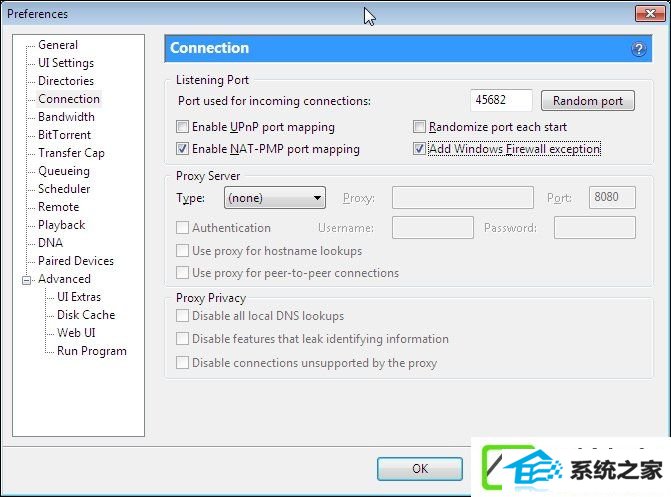The image size is (671, 497).
Task: Toggle the Authentication checkbox
Action: pos(182,227)
